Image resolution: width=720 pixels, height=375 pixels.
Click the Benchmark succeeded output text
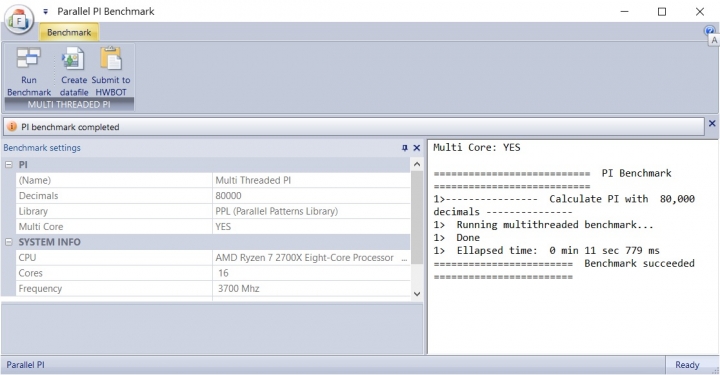(639, 263)
